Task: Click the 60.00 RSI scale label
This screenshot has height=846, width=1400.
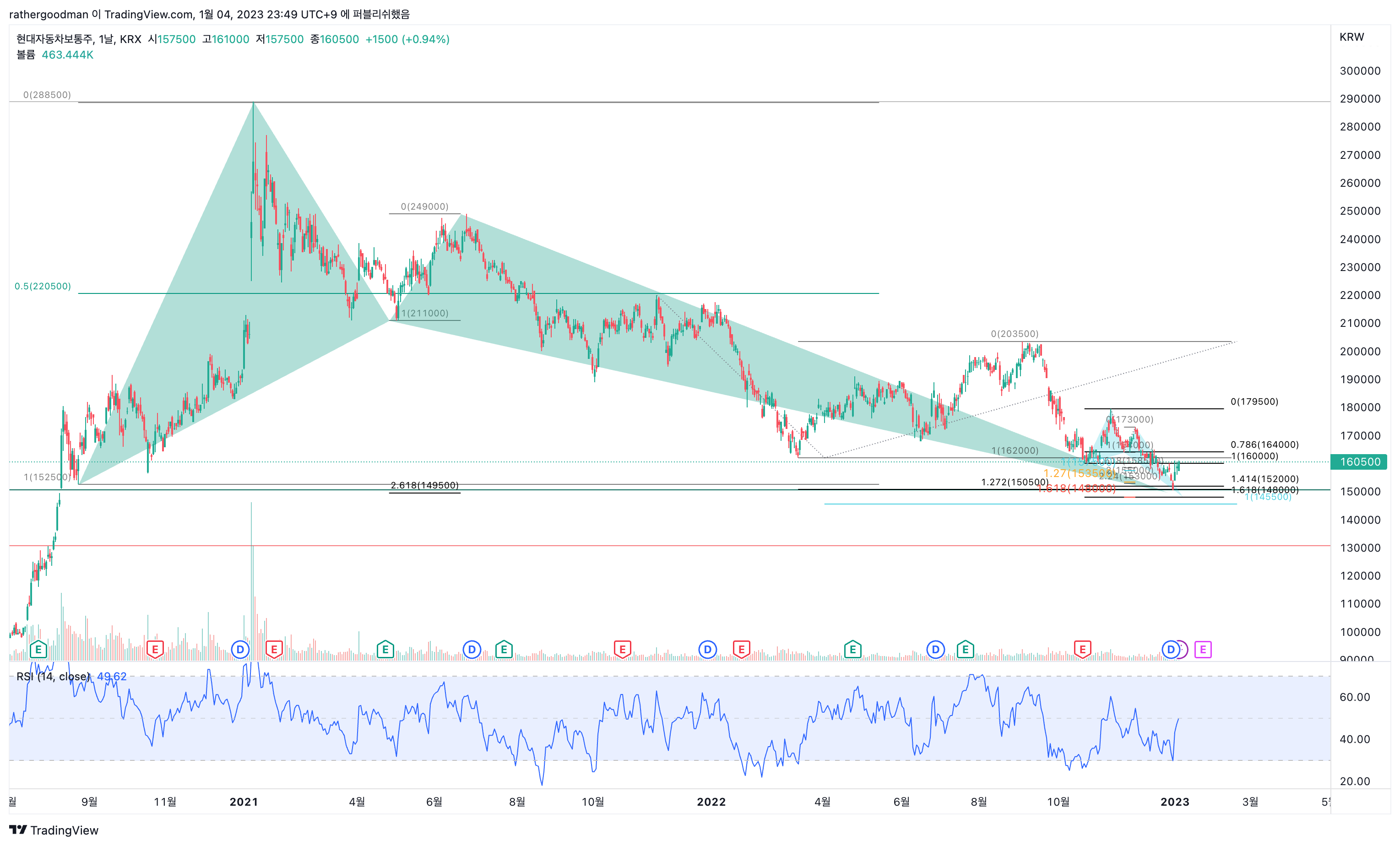Action: click(x=1355, y=697)
